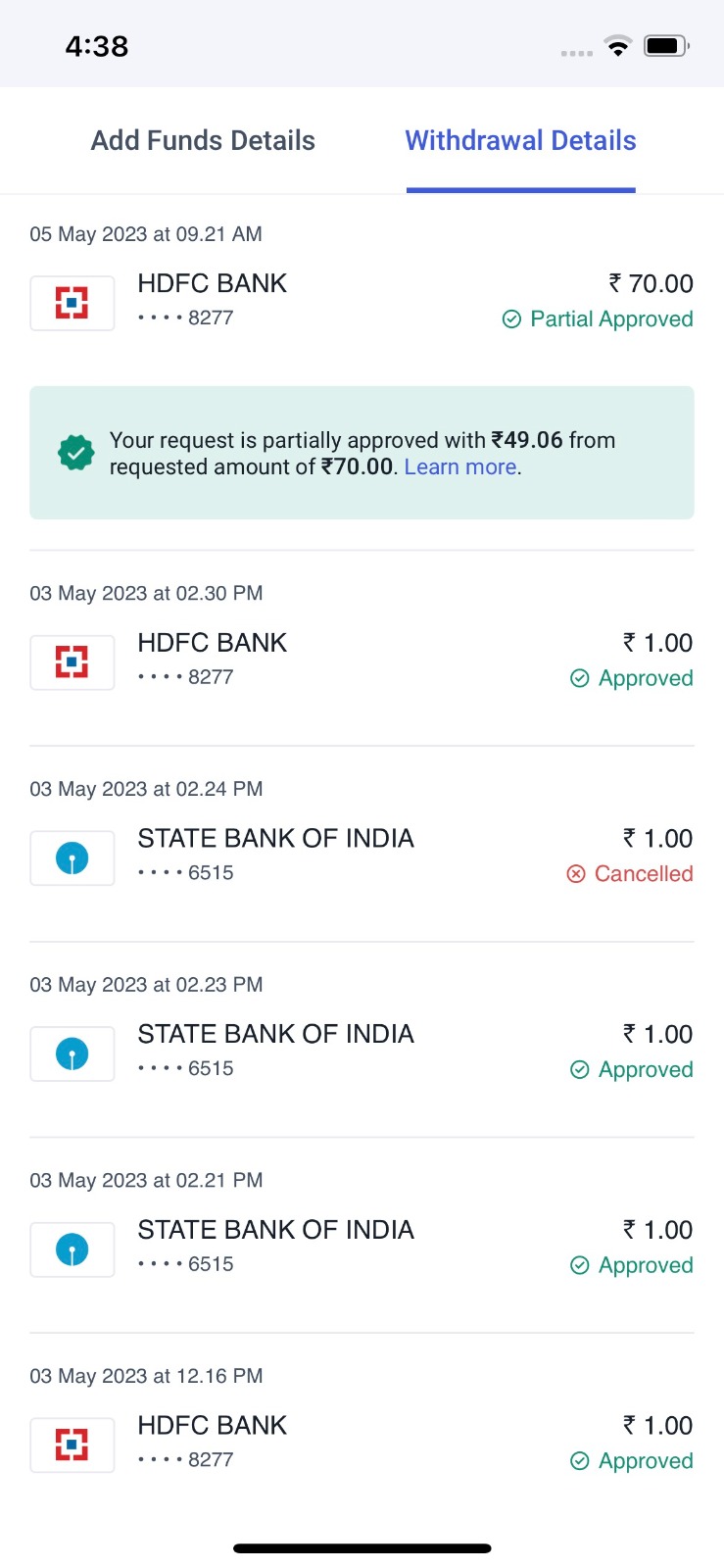Open the Learn more link

pyautogui.click(x=460, y=467)
